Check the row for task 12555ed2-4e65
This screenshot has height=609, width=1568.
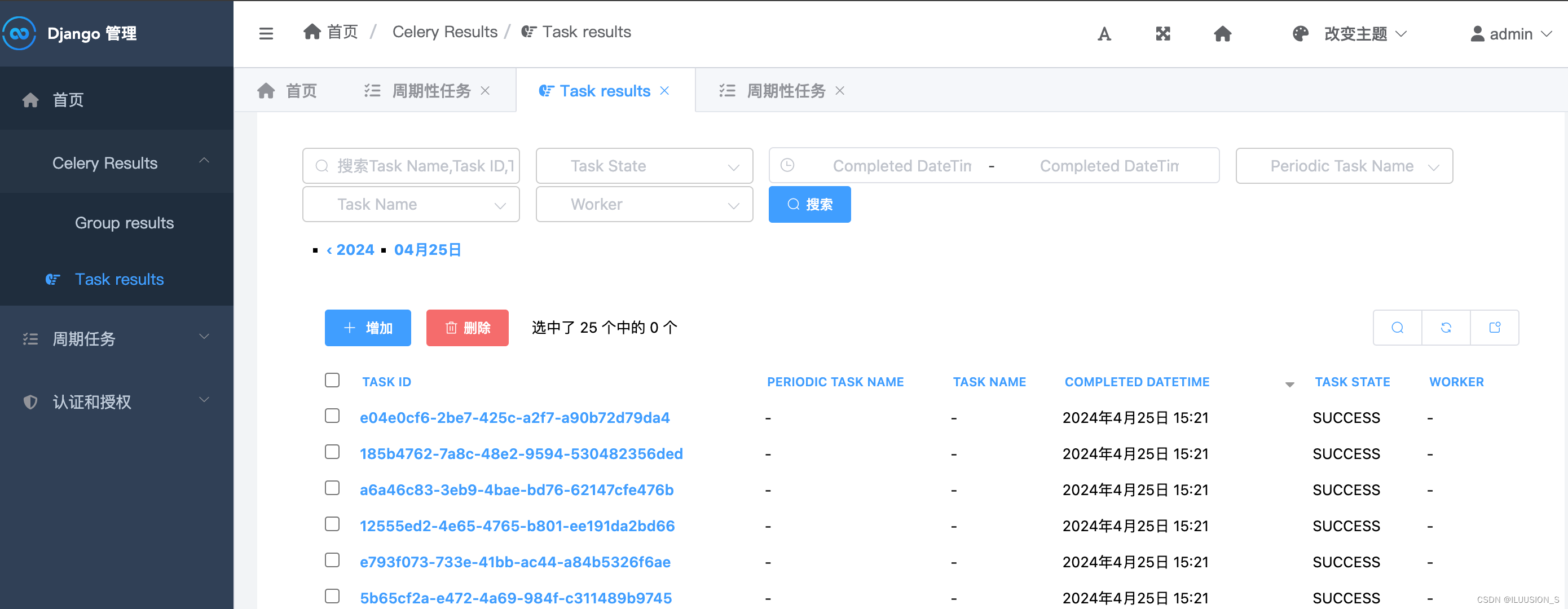(332, 524)
